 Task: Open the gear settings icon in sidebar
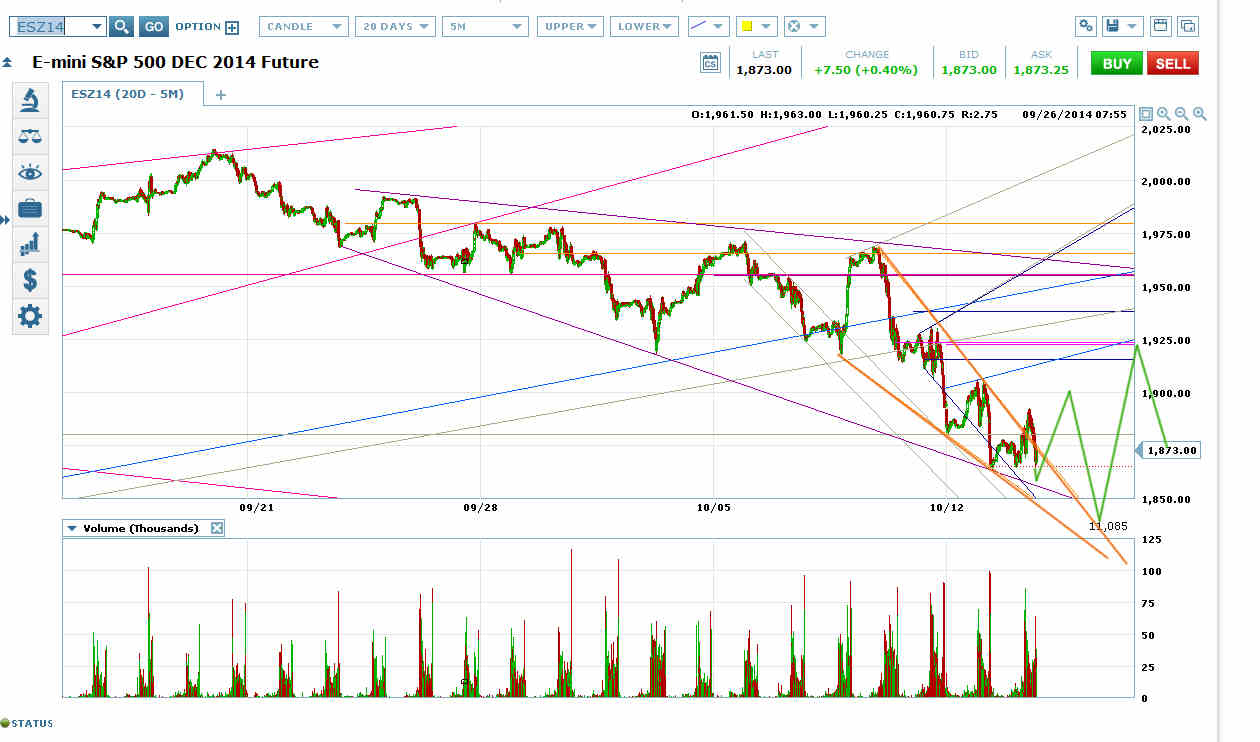[x=30, y=317]
